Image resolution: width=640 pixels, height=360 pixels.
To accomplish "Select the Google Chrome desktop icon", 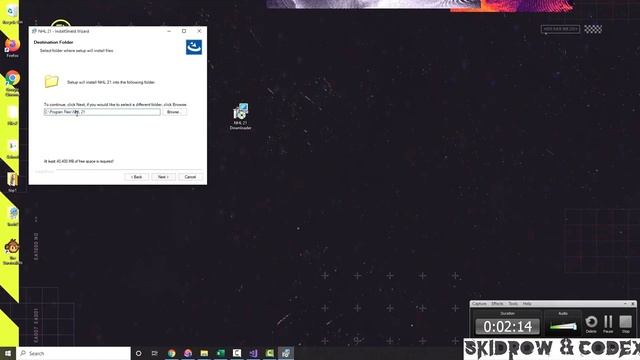I will click(x=12, y=83).
